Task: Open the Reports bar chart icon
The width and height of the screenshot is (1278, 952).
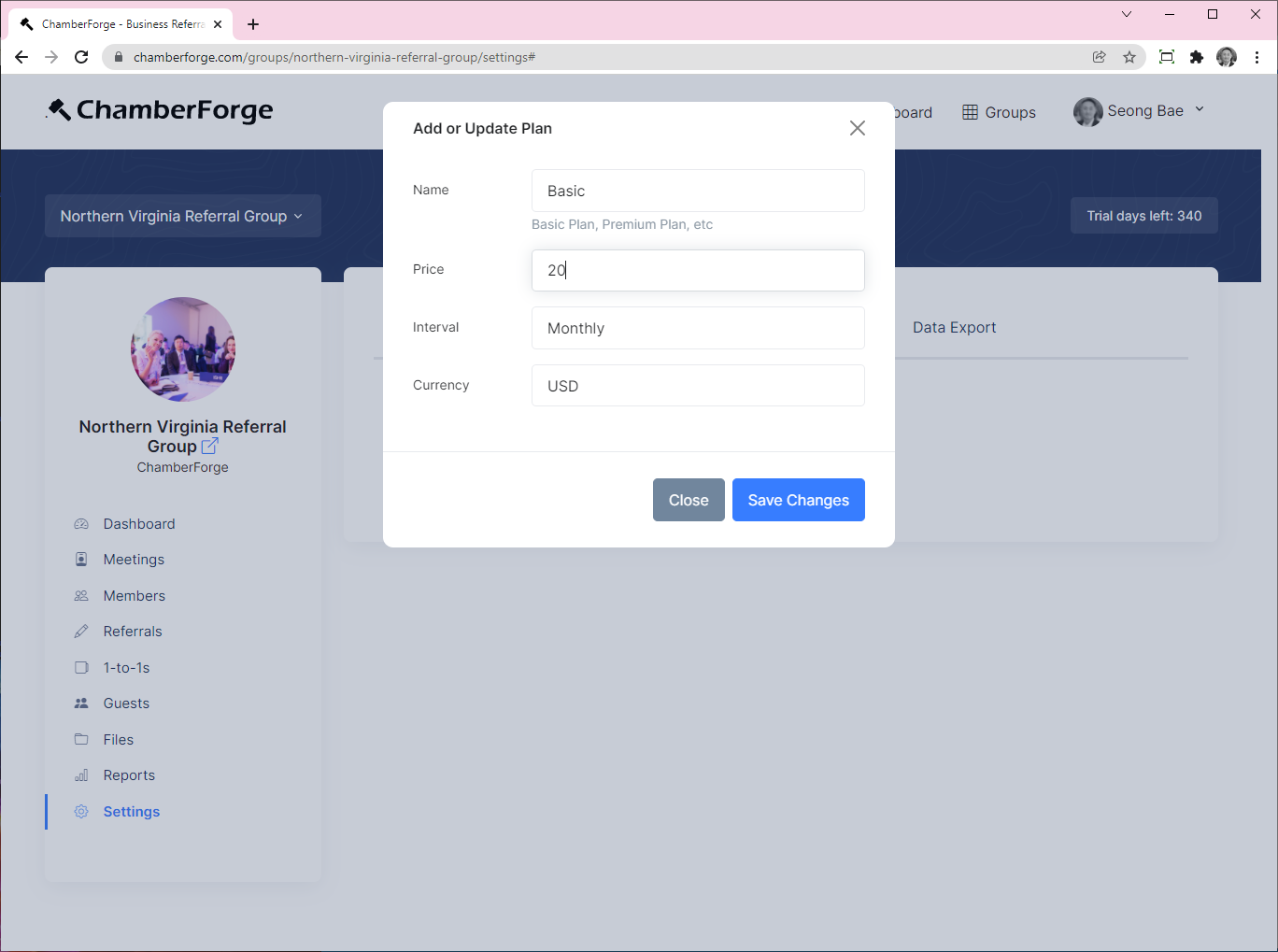Action: coord(81,775)
